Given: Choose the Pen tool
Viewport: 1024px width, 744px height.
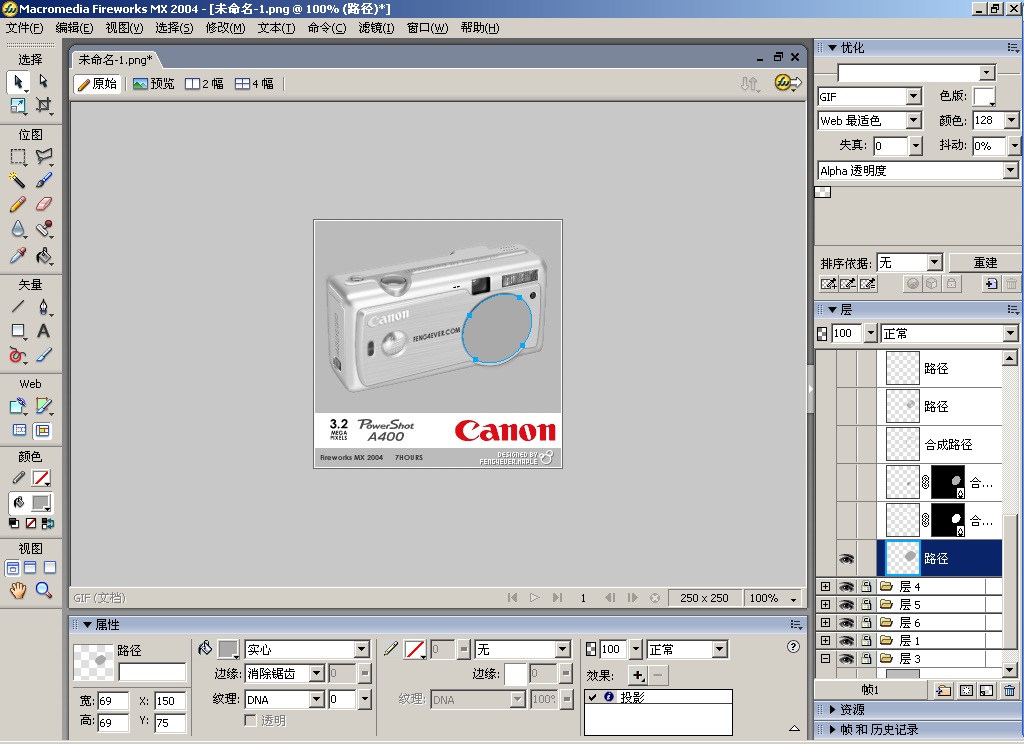Looking at the screenshot, I should (43, 306).
